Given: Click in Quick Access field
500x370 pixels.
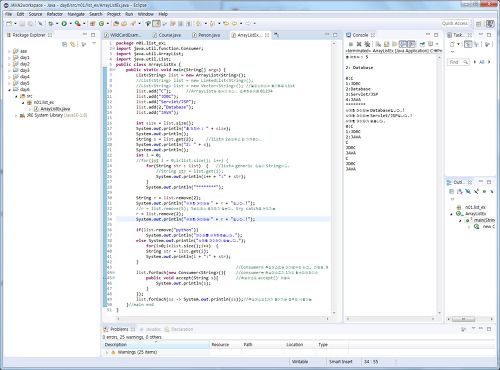Looking at the screenshot, I should tap(455, 23).
